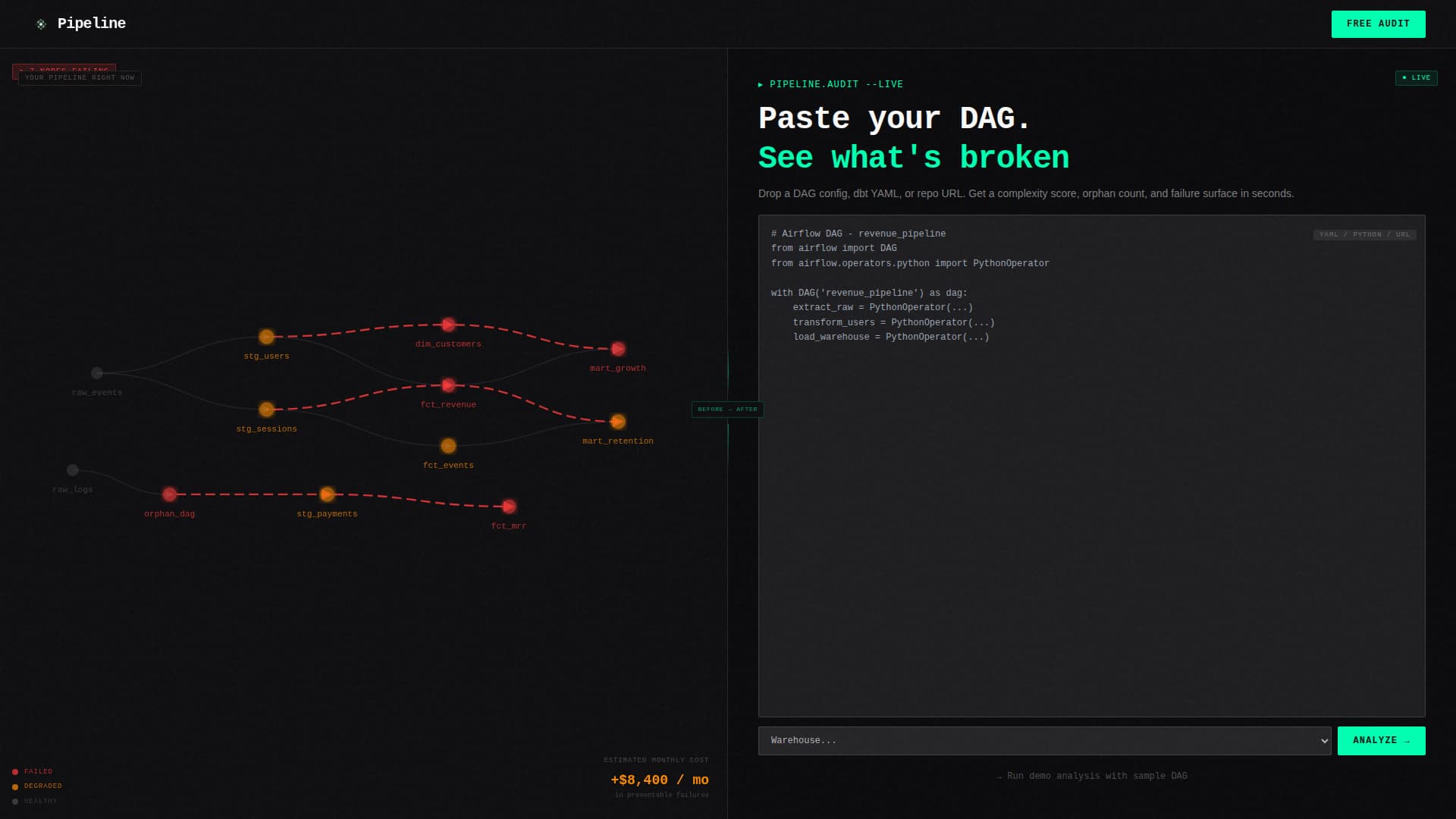Open the Warehouse dropdown
1456x819 pixels.
coord(1044,741)
